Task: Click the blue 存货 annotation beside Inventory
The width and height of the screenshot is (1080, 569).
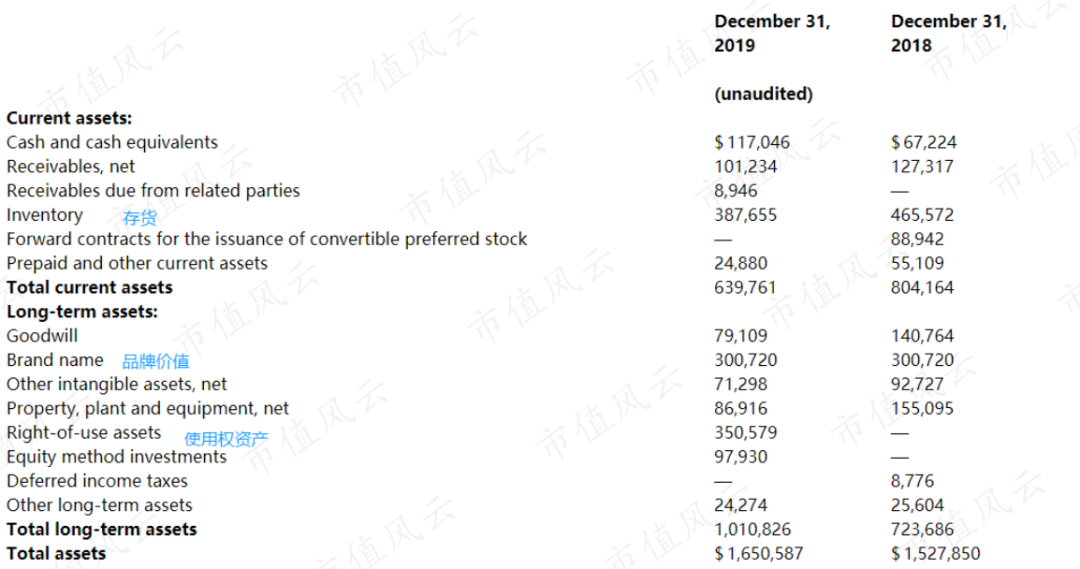Action: point(140,218)
